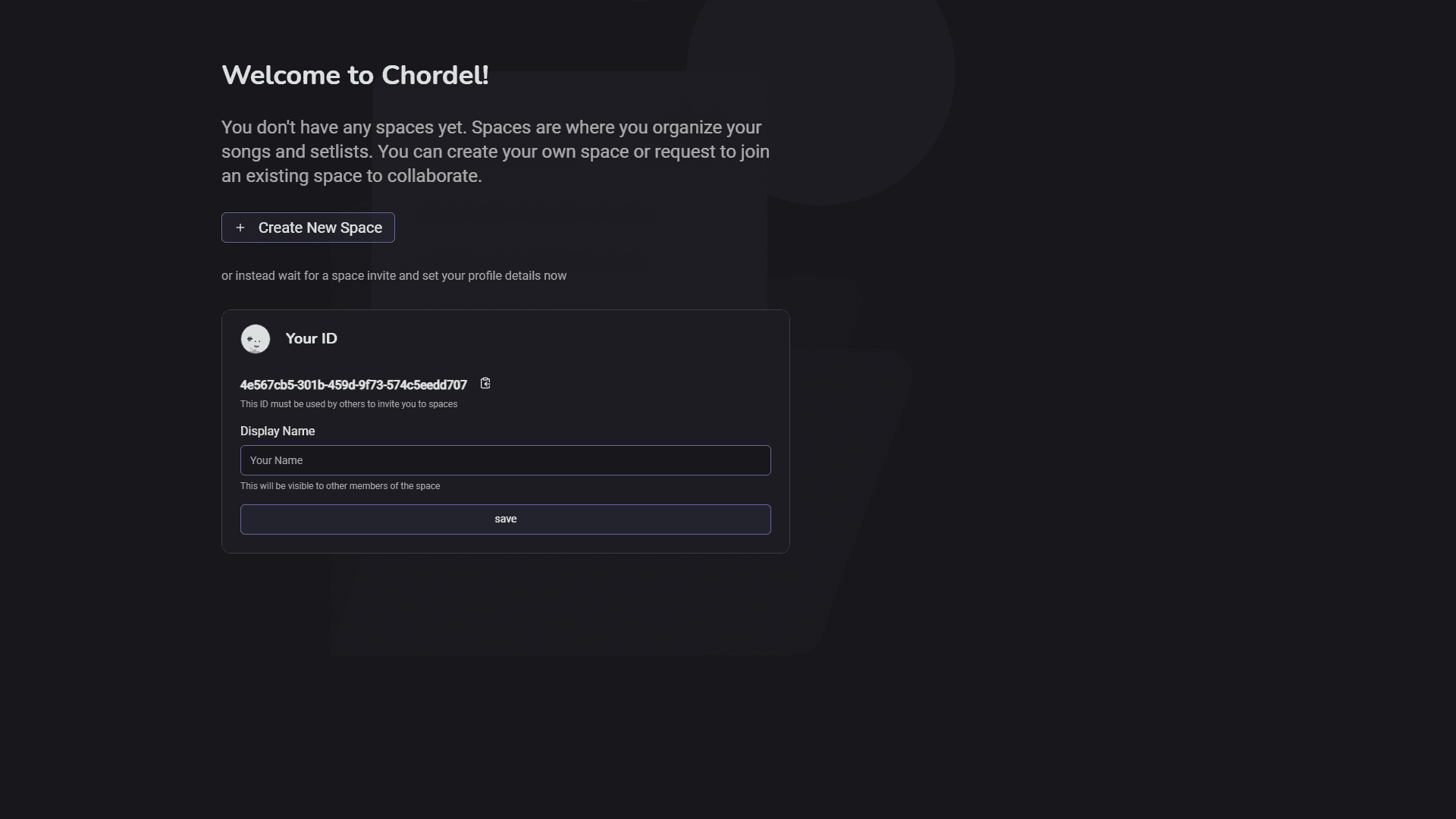Image resolution: width=1456 pixels, height=819 pixels.
Task: Click the plus icon on Create New Space
Action: (x=240, y=227)
